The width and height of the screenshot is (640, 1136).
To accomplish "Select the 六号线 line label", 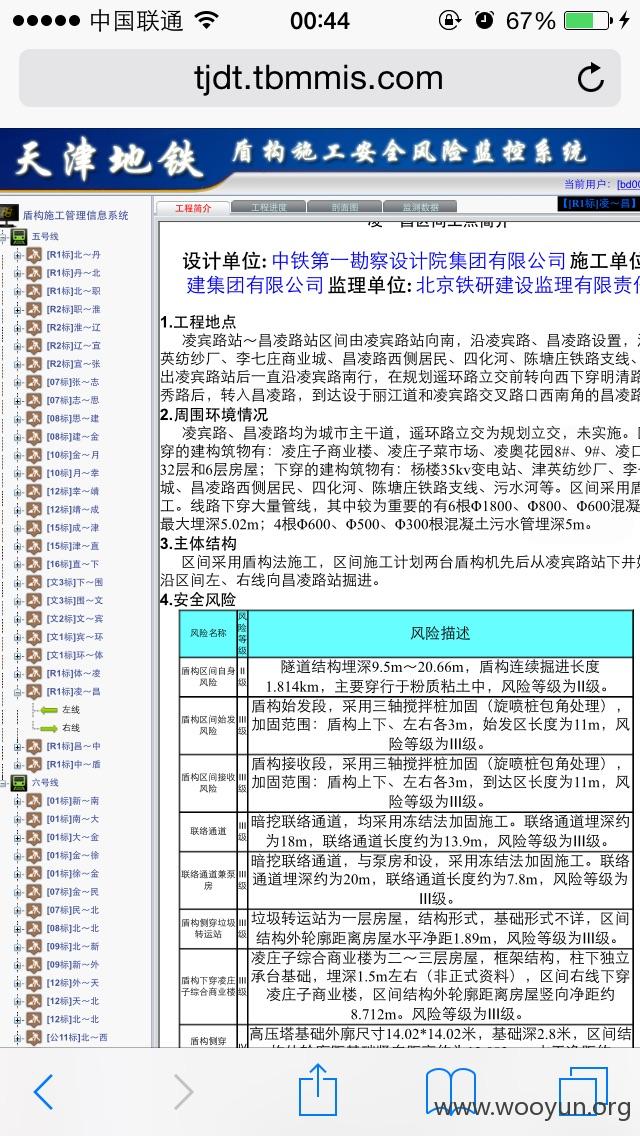I will [x=45, y=782].
